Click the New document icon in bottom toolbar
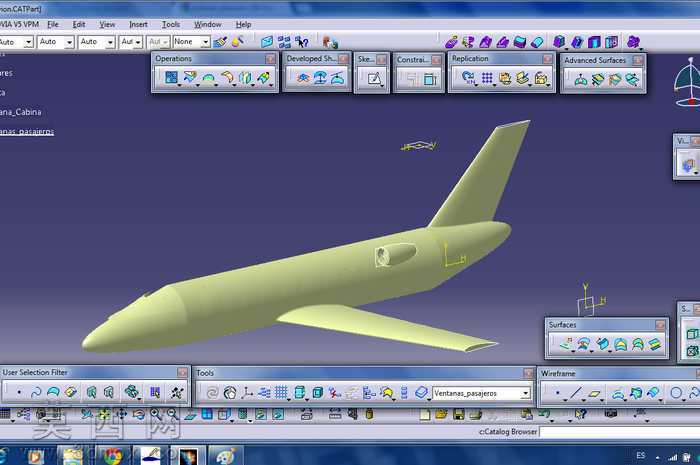This screenshot has width=700, height=465. click(x=425, y=415)
